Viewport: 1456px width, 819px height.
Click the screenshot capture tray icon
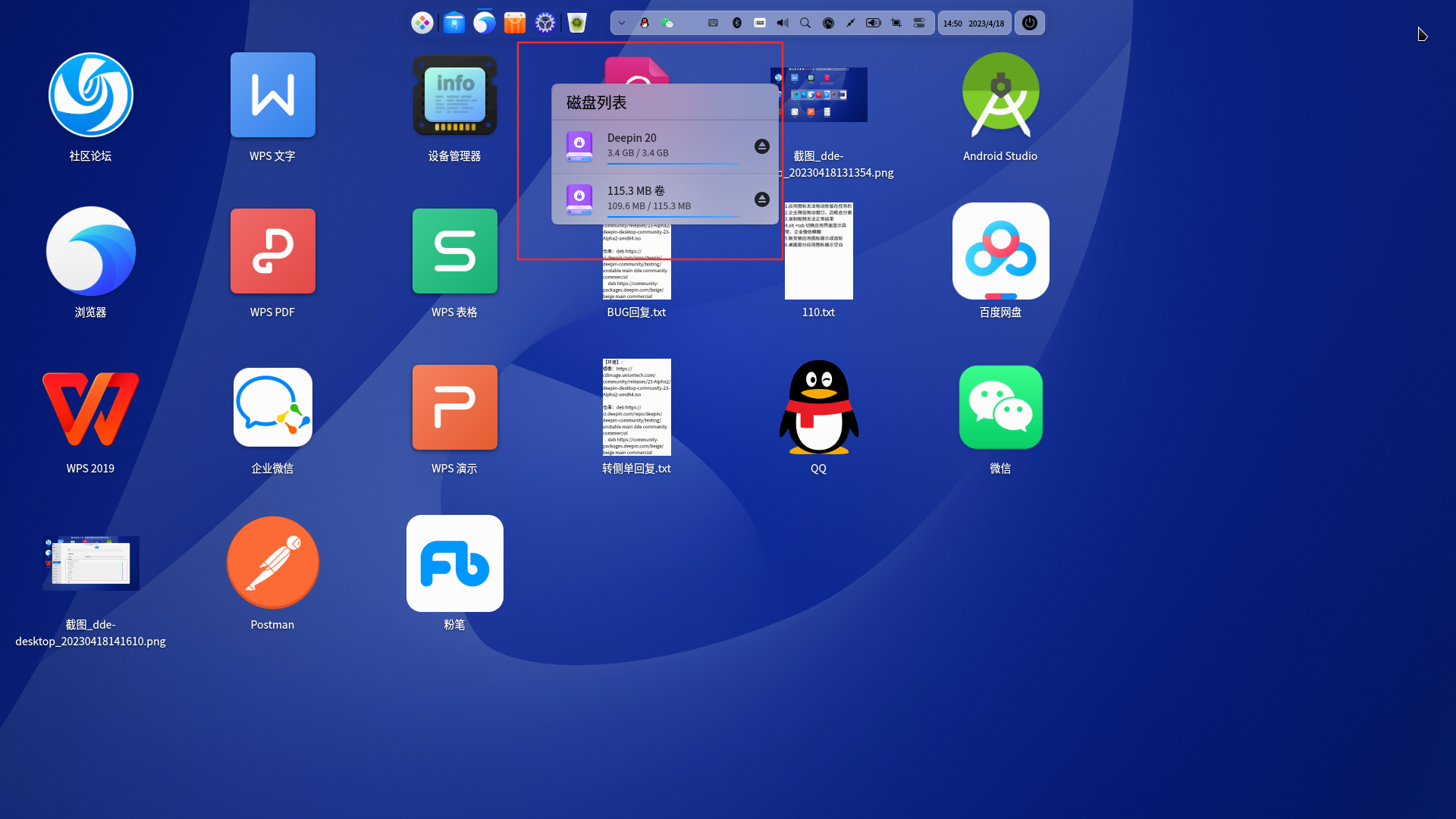pos(896,23)
